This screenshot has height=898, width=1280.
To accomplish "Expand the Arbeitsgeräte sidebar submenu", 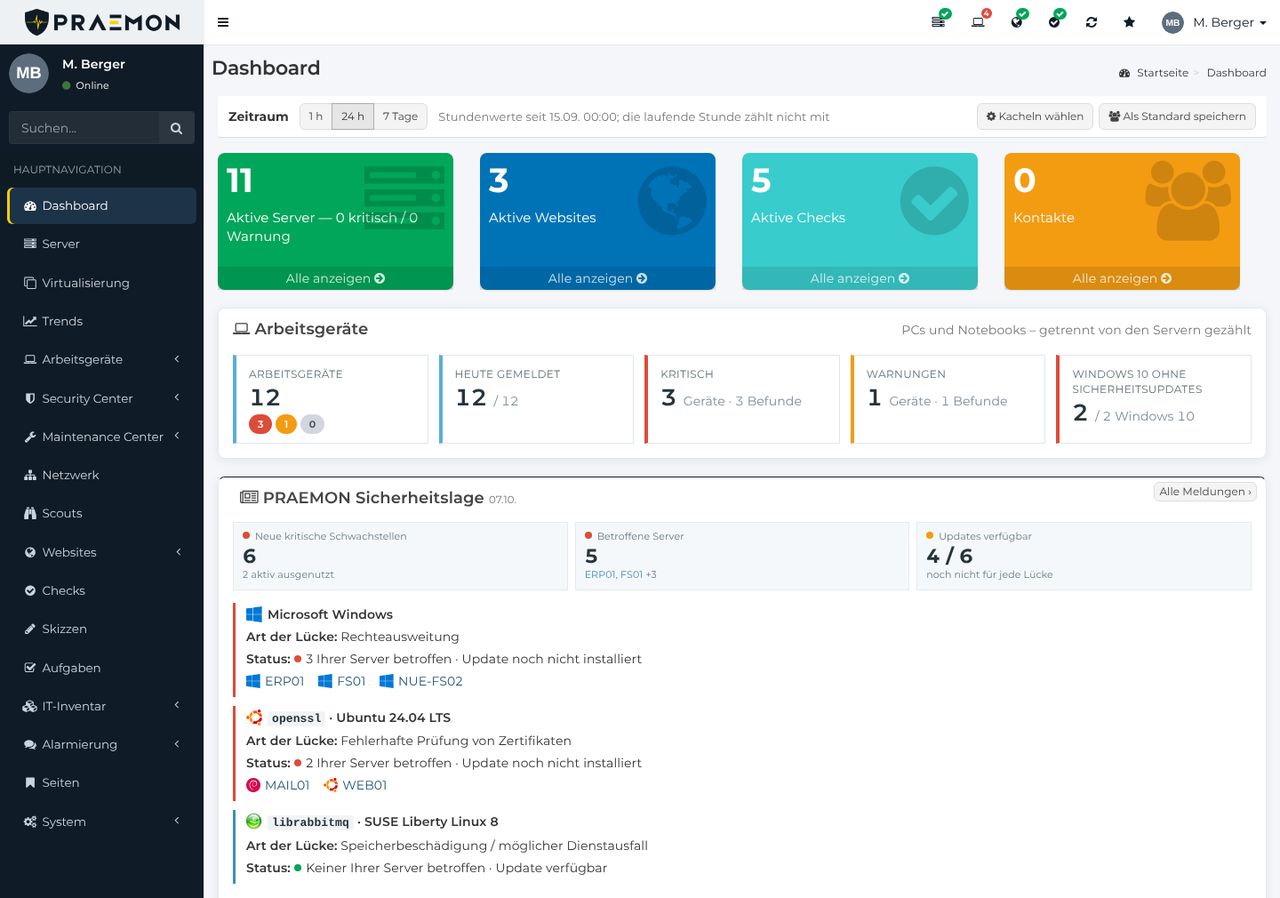I will click(177, 359).
